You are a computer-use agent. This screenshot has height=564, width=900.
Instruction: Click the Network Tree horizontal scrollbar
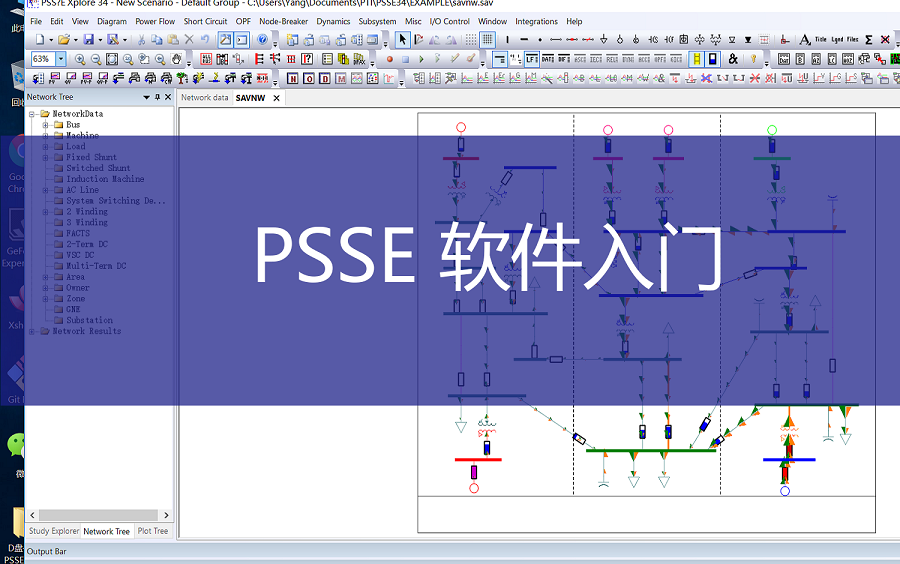tap(99, 515)
